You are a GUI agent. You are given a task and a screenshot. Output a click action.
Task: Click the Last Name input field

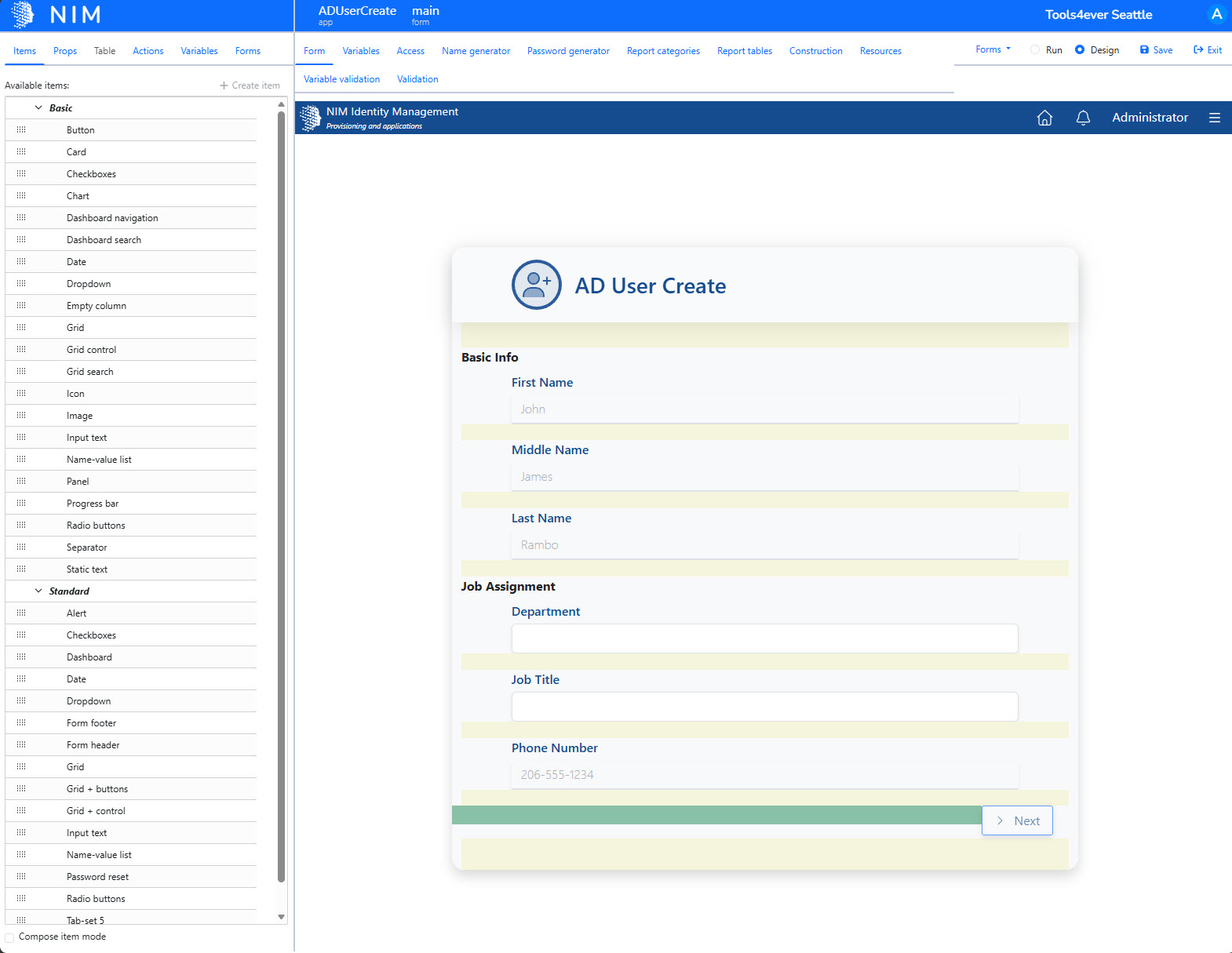(764, 545)
